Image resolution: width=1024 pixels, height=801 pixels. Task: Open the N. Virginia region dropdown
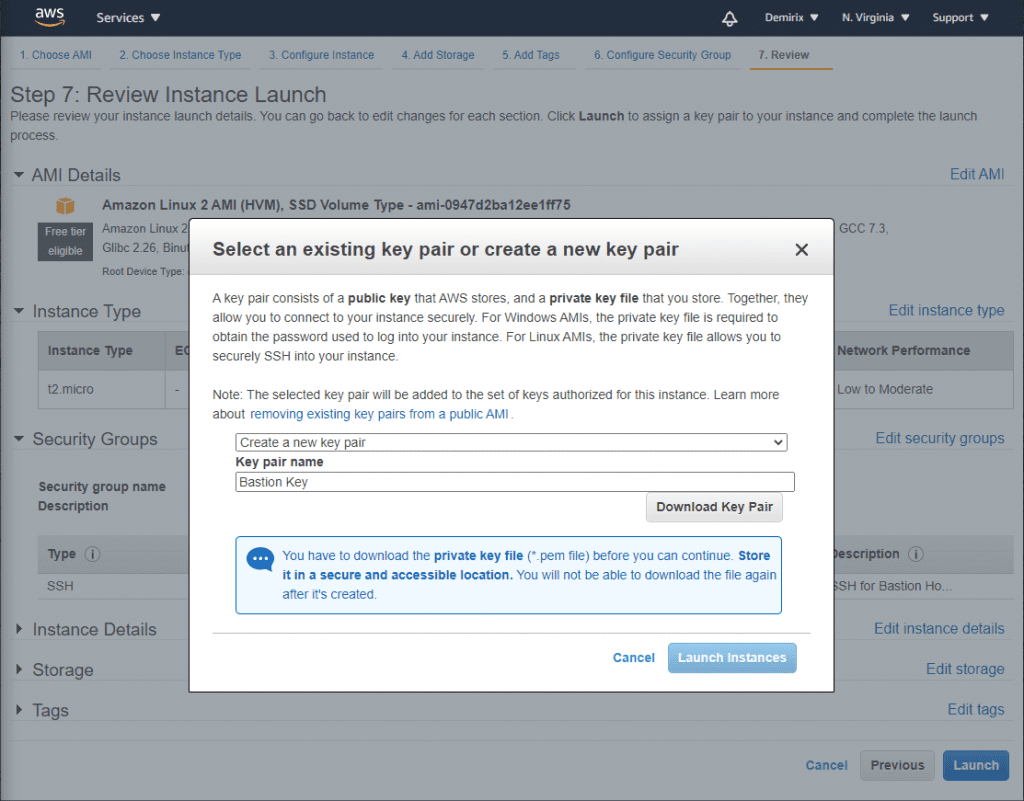[875, 18]
